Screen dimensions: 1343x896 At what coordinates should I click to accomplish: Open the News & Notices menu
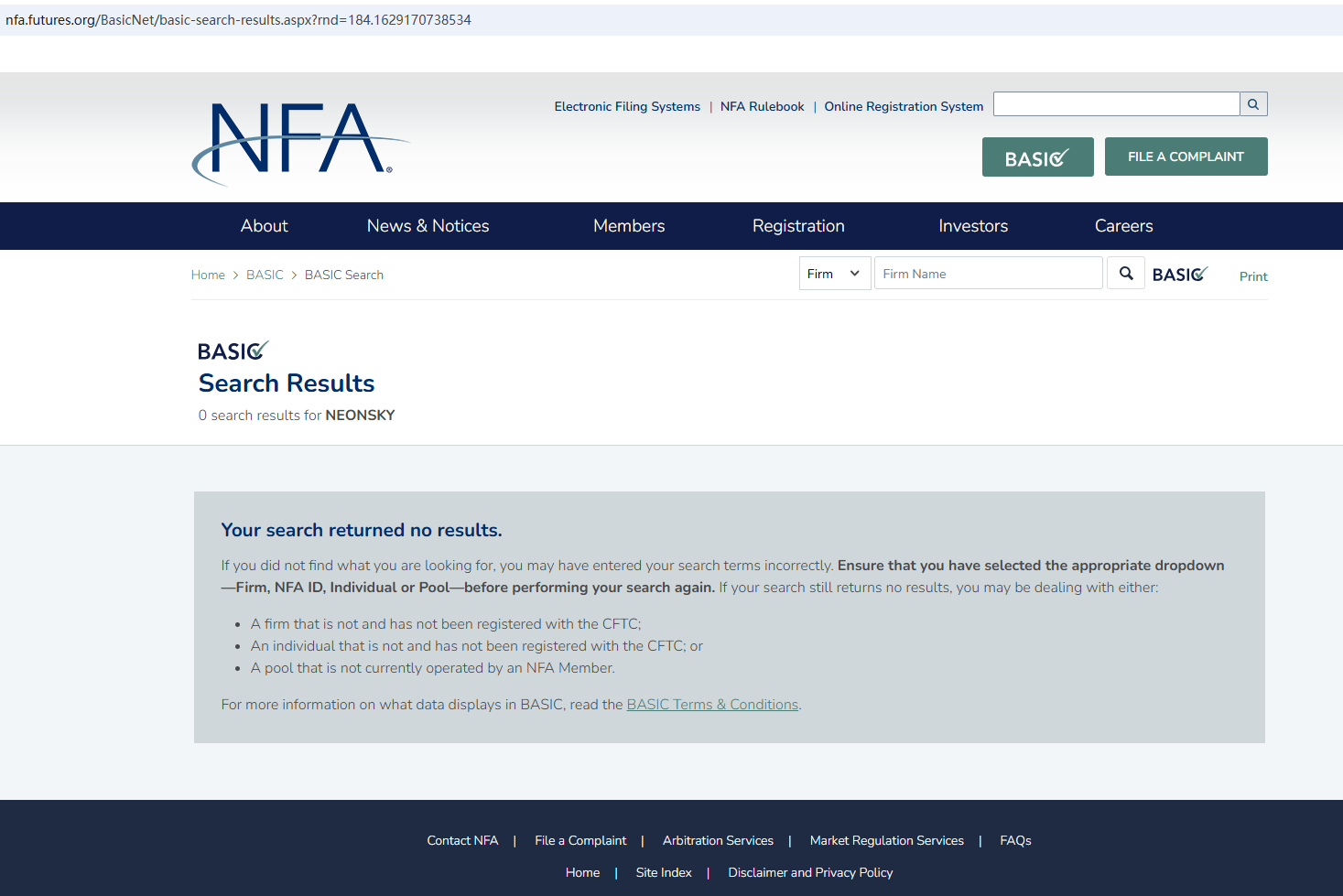click(428, 226)
